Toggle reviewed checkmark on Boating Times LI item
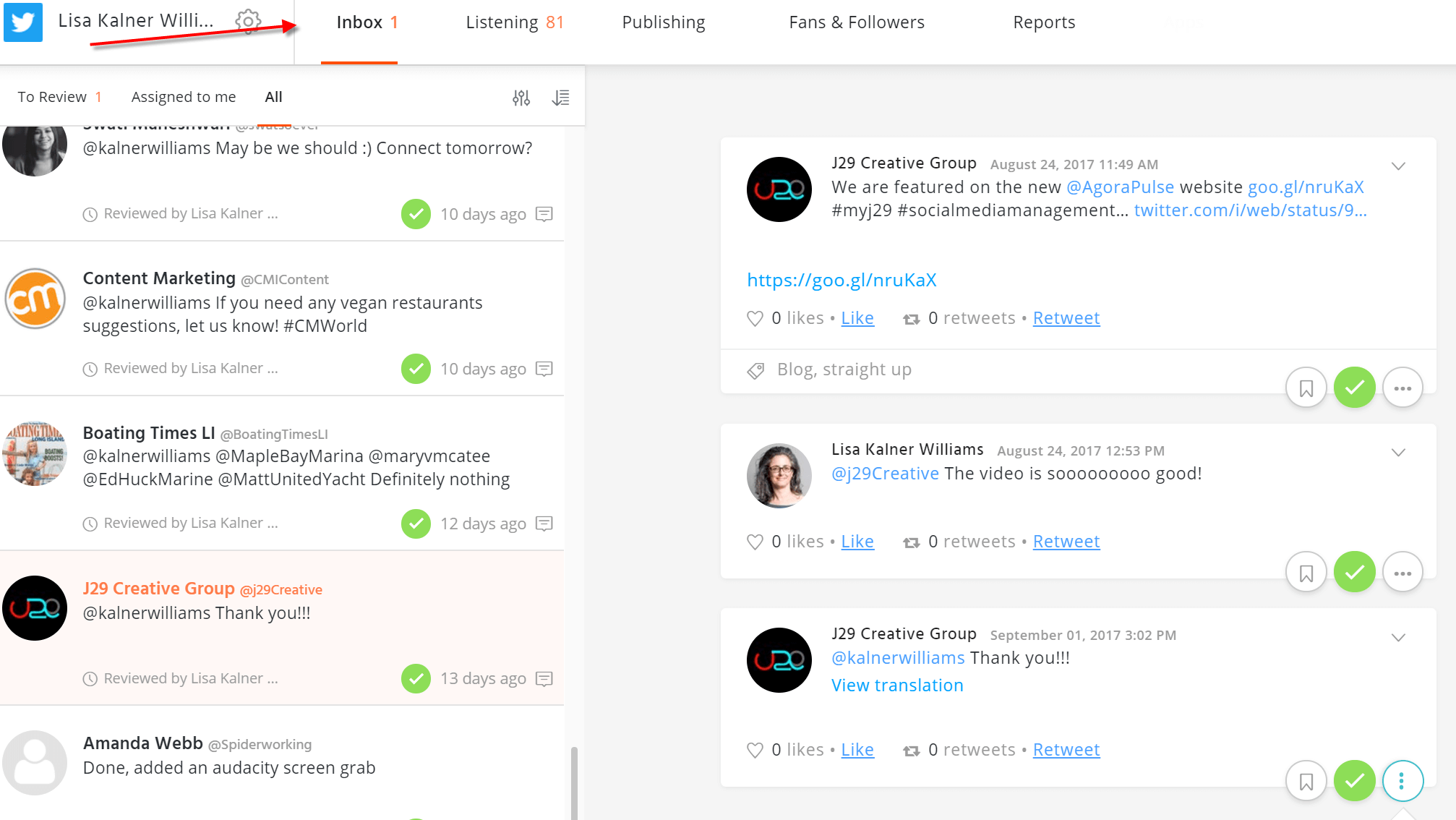The image size is (1456, 820). (x=416, y=524)
